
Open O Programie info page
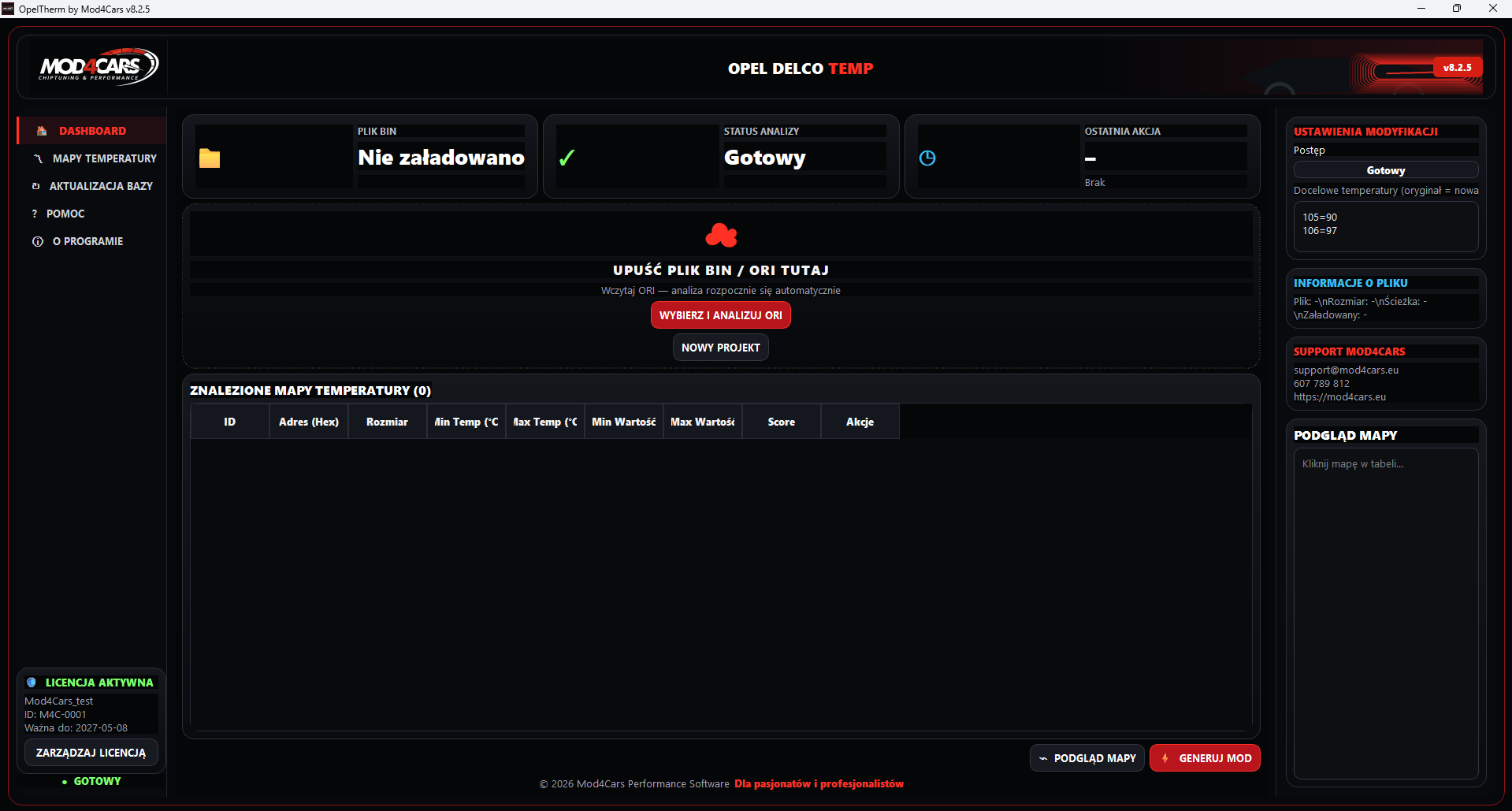click(91, 241)
